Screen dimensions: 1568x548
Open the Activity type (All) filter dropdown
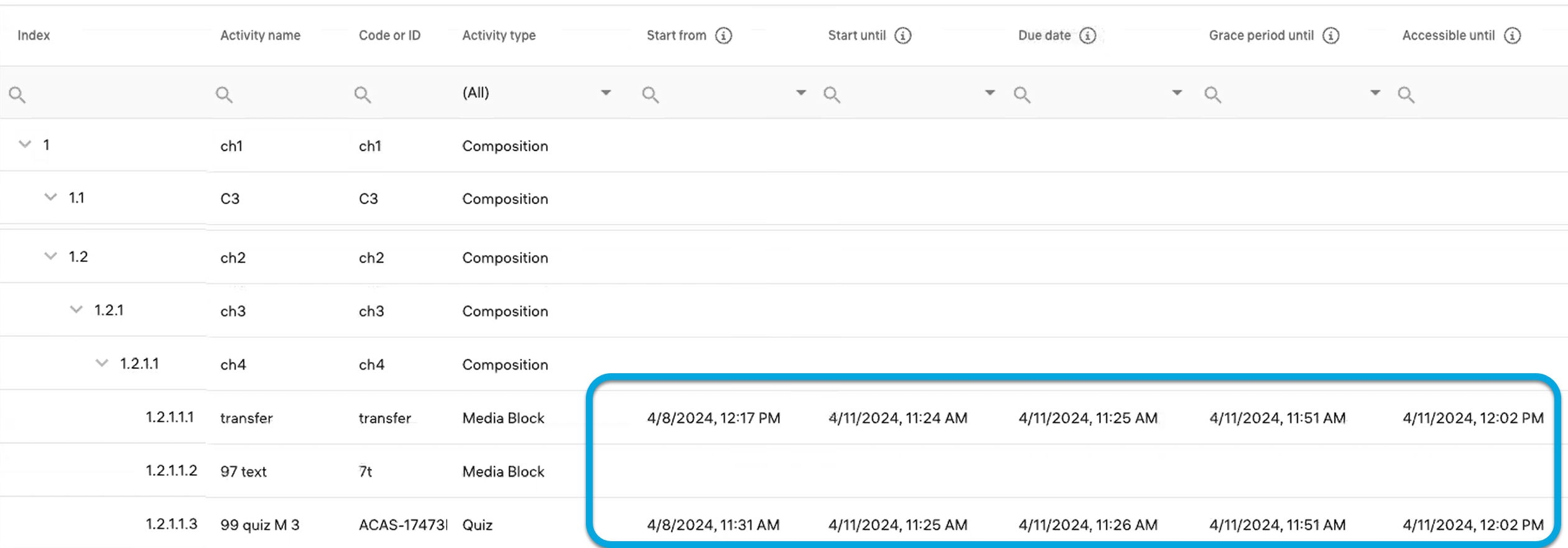[605, 93]
